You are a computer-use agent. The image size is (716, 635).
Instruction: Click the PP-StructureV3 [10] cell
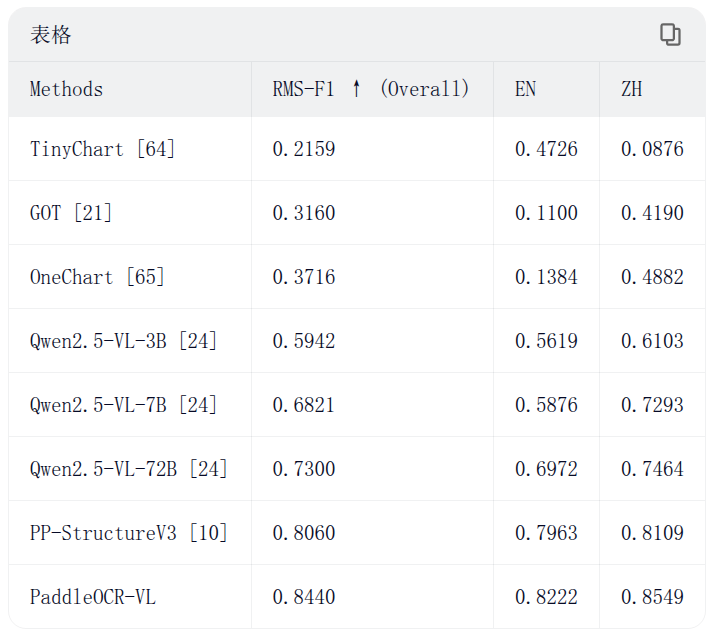[x=128, y=533]
